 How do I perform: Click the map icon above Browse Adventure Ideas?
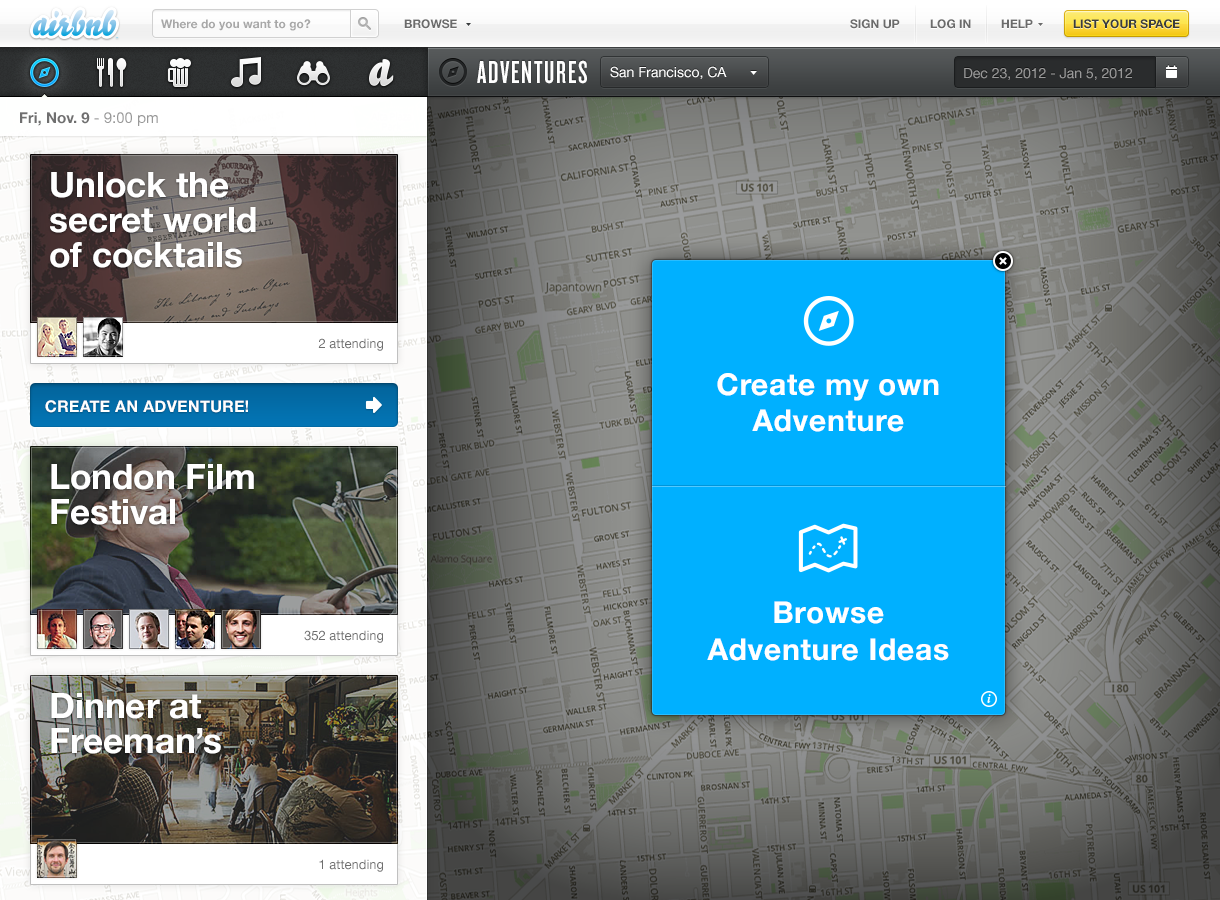pos(828,548)
